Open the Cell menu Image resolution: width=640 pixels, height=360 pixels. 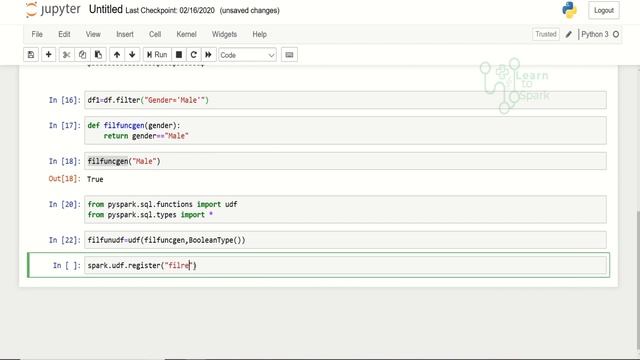click(155, 34)
